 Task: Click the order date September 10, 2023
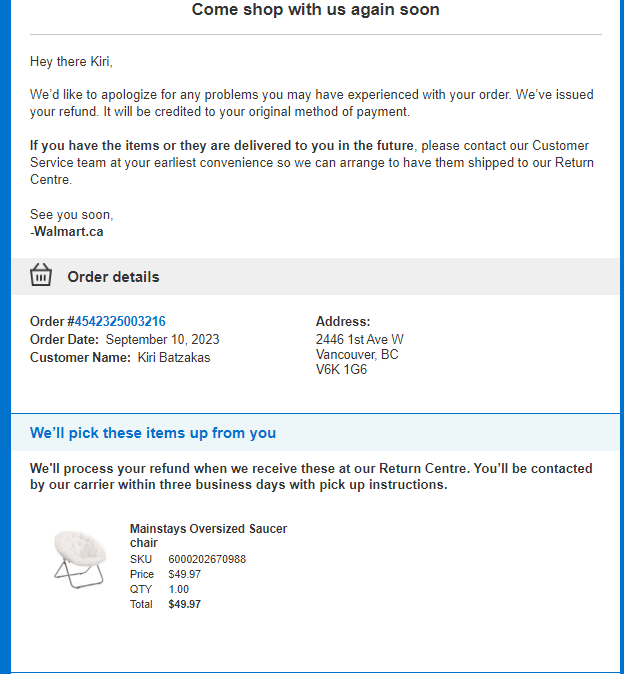162,340
